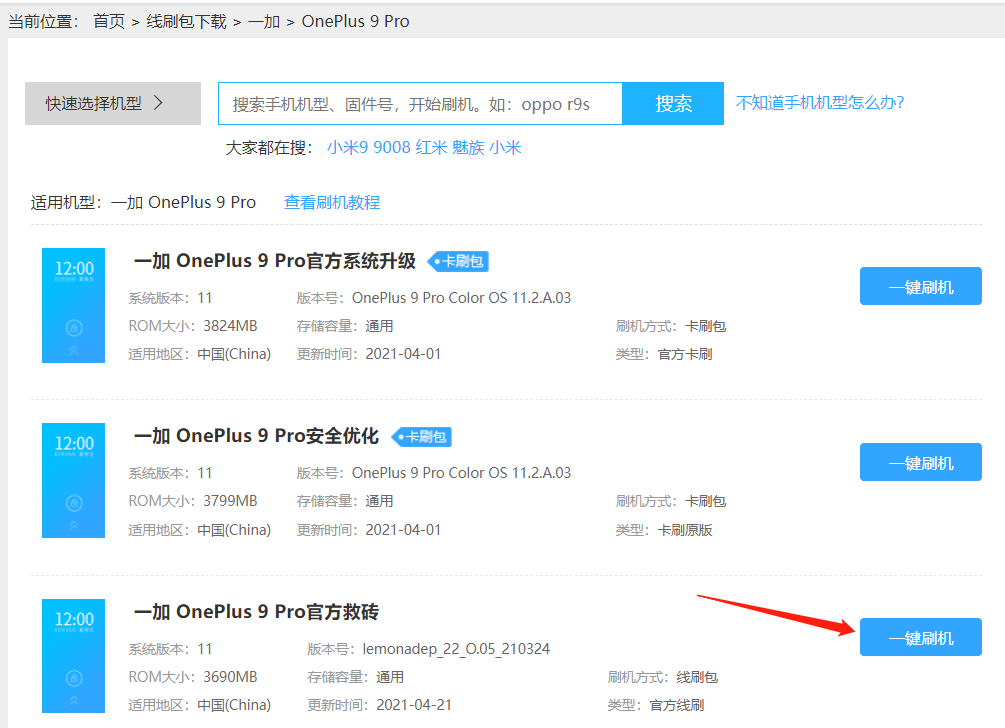Select flash method text 线刷包
This screenshot has height=728, width=1005.
[697, 677]
